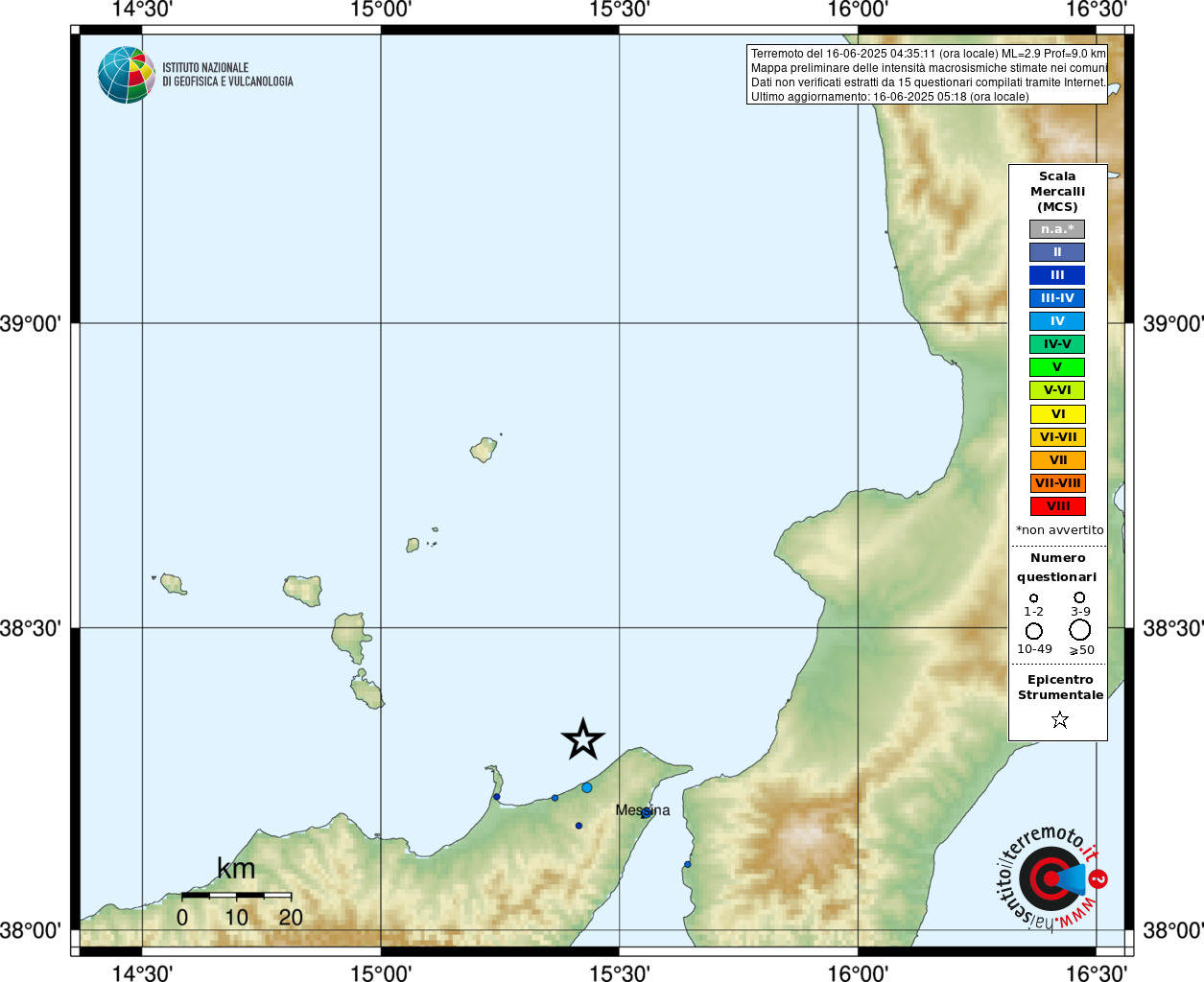Image resolution: width=1204 pixels, height=982 pixels.
Task: Click the II intensity swatch
Action: [x=1057, y=252]
